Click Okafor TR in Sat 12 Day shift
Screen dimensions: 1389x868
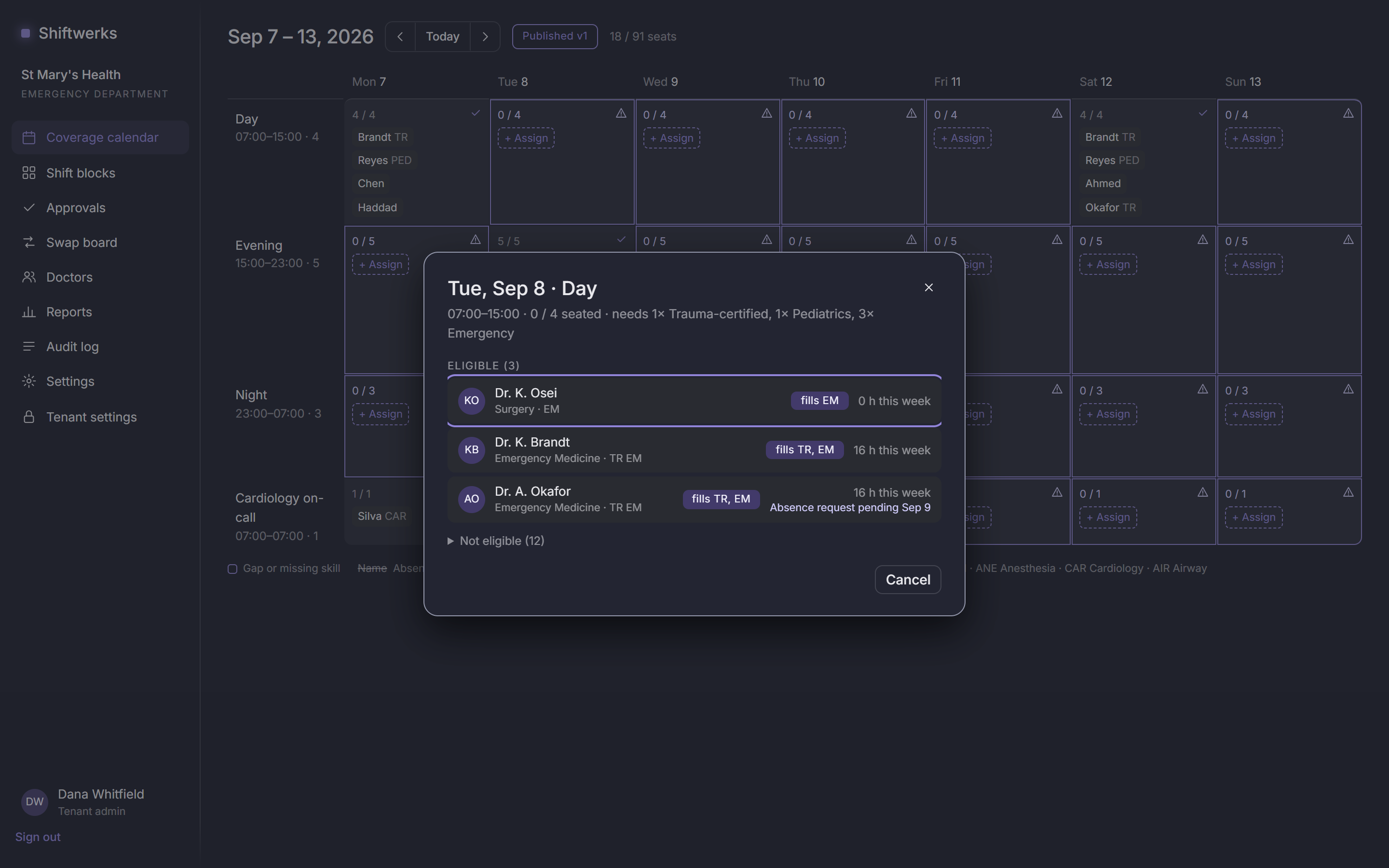coord(1110,207)
